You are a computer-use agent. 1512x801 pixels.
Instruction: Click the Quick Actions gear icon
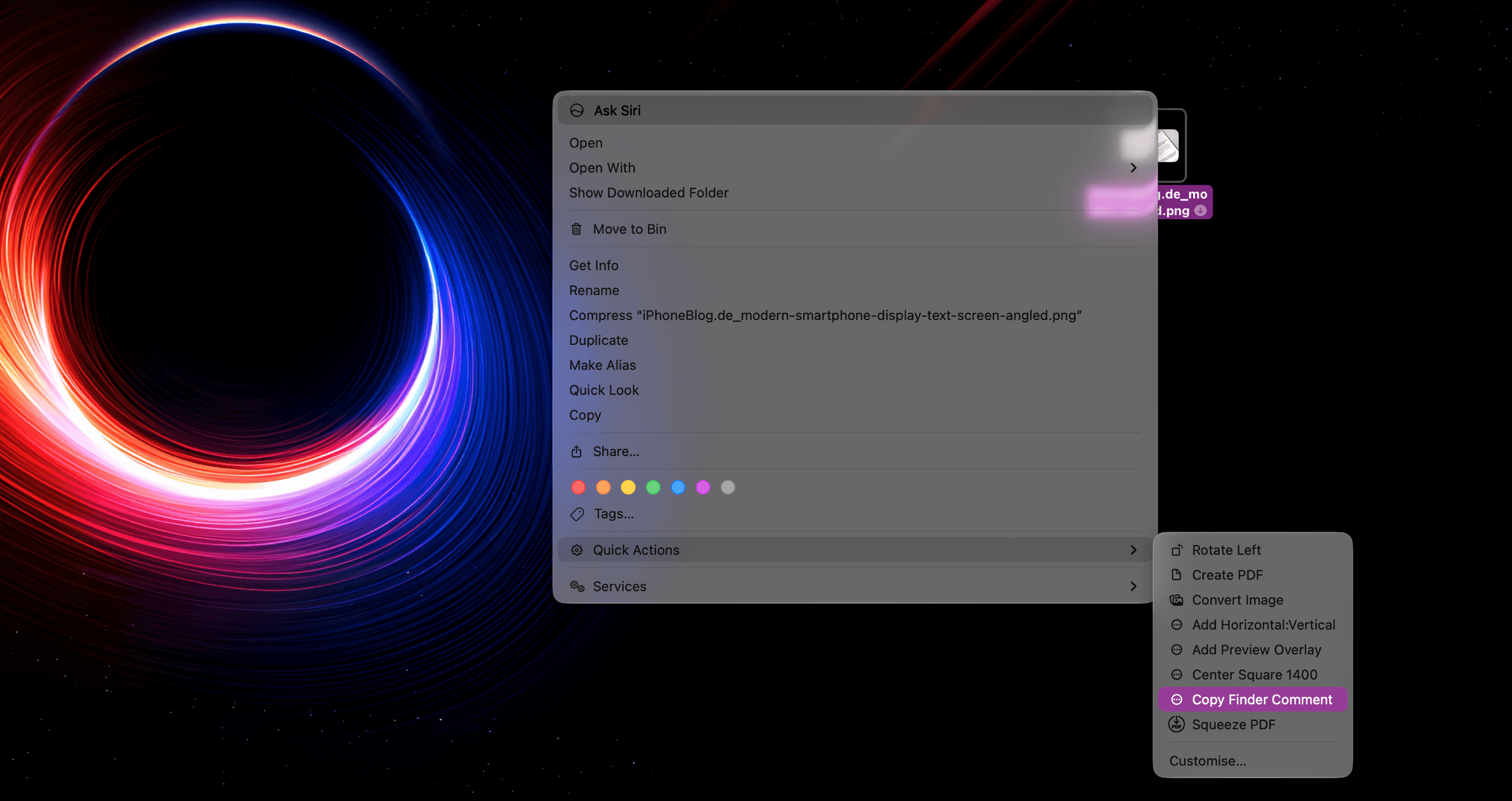tap(577, 550)
